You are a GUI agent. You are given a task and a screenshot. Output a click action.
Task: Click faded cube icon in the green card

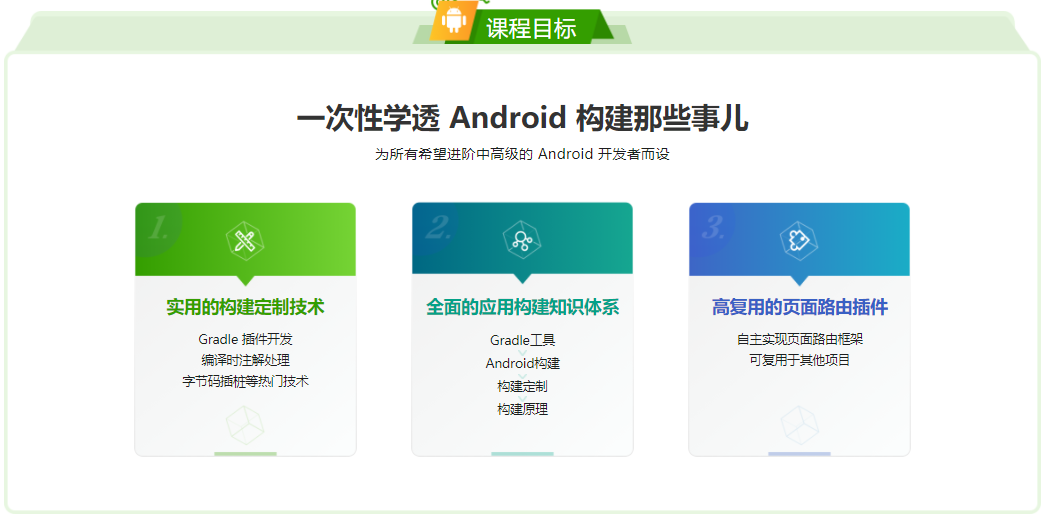pyautogui.click(x=245, y=426)
